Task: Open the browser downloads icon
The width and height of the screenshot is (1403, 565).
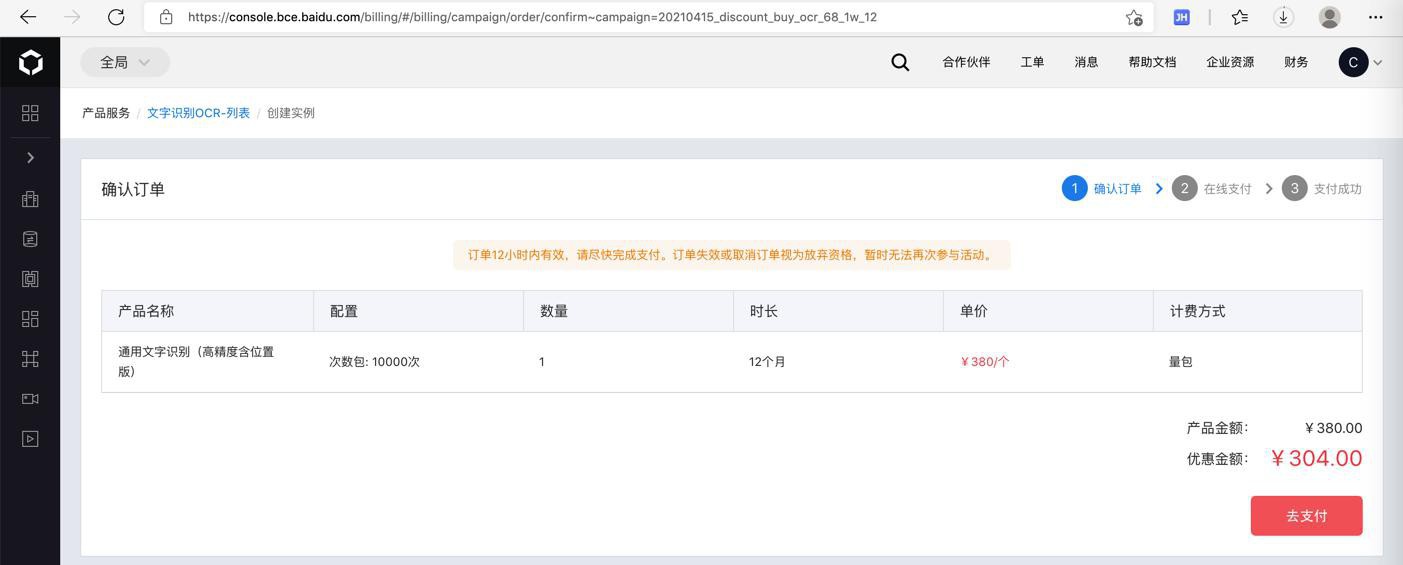Action: tap(1284, 17)
